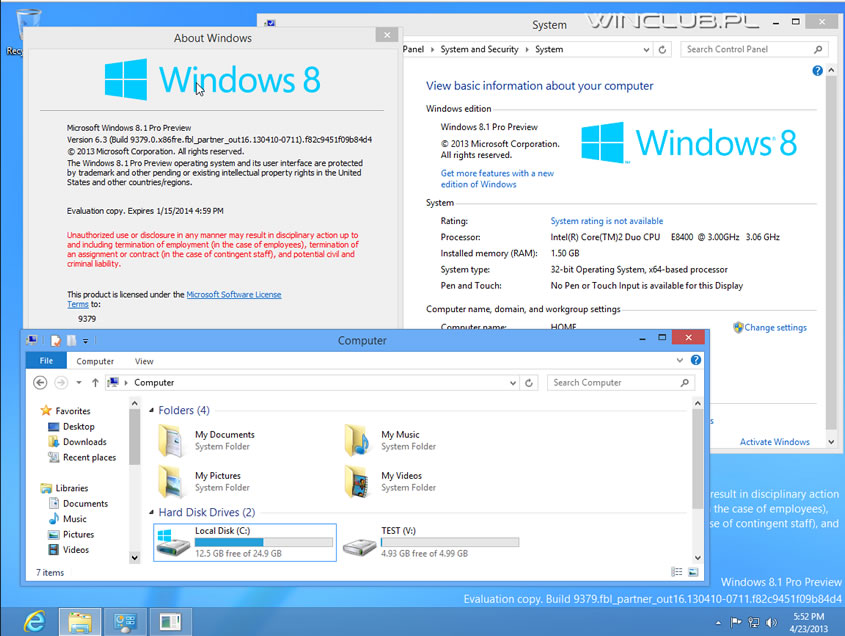
Task: Open Customize Quick Access Toolbar dropdown
Action: (85, 341)
